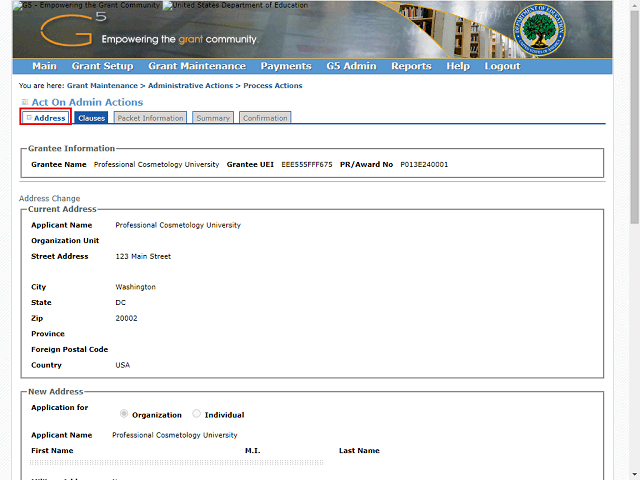Open the Grant Setup menu
Viewport: 640px width, 480px height.
pos(102,66)
